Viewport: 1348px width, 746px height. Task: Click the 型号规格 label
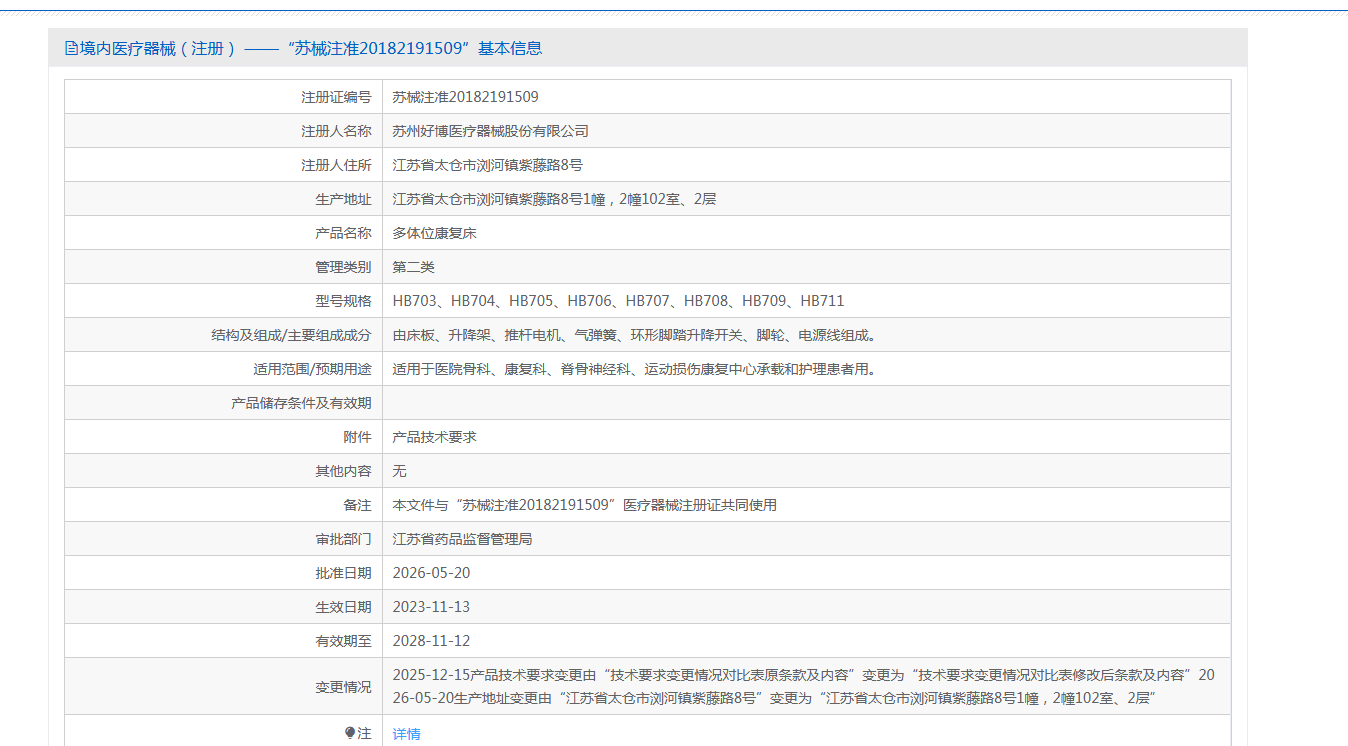(344, 301)
